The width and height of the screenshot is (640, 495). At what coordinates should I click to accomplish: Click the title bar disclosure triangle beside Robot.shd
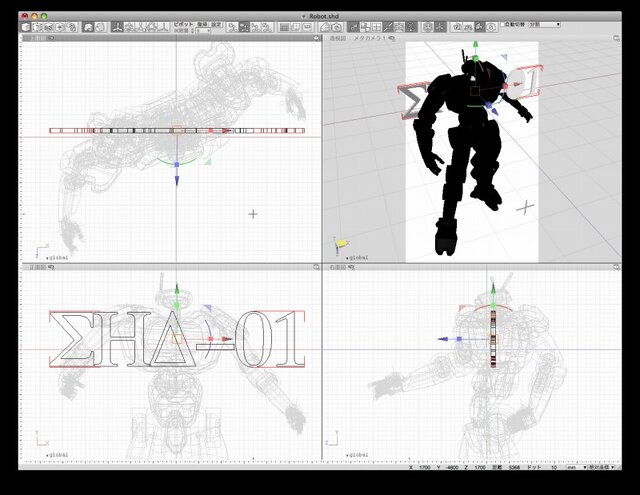[303, 16]
